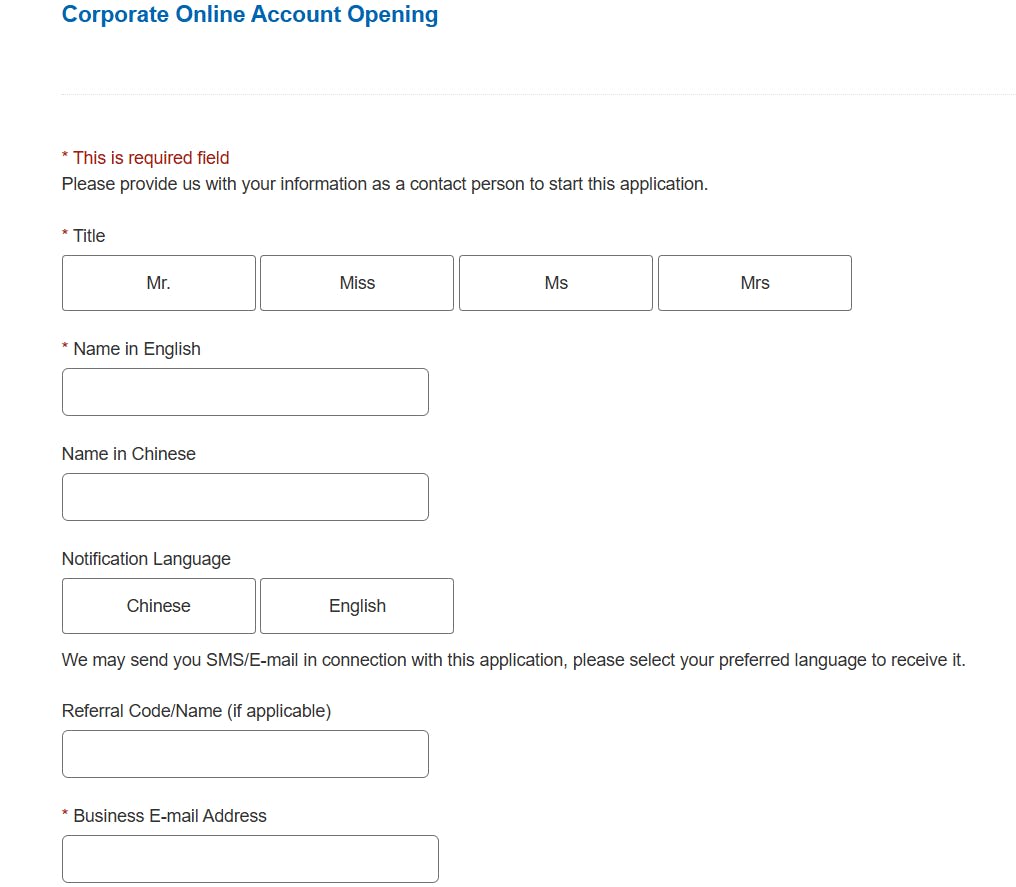Click the Notification Language label

(x=146, y=559)
